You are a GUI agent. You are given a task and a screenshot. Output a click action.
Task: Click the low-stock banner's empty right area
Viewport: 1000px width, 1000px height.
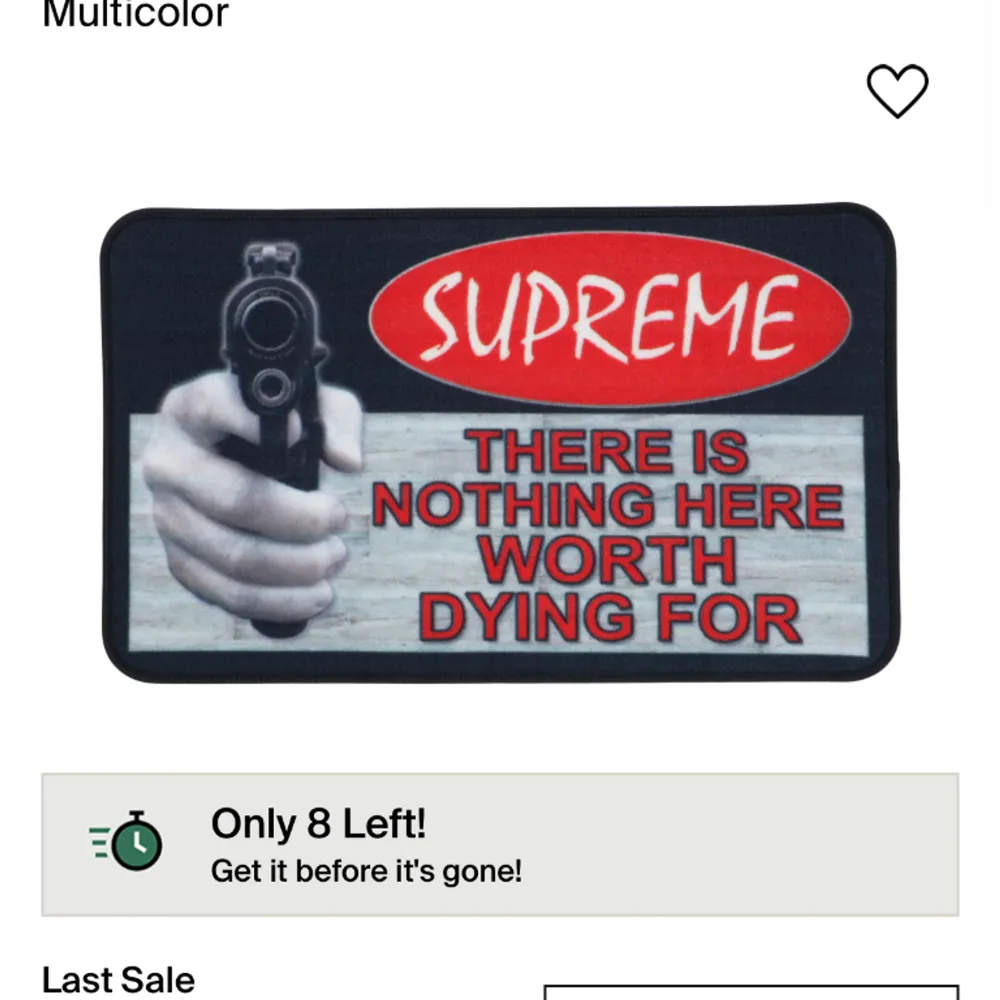(765, 845)
